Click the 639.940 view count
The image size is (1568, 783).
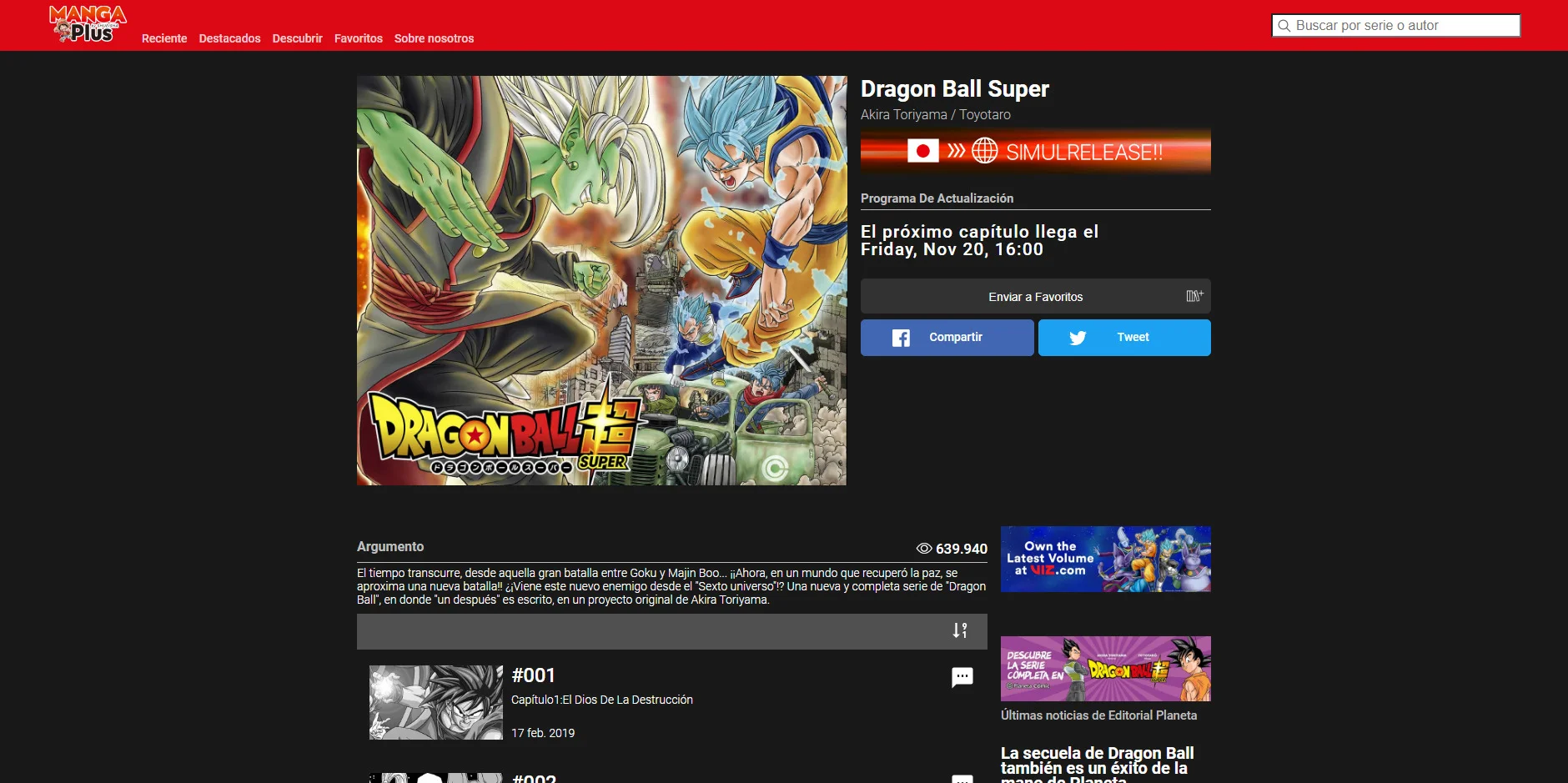(x=961, y=549)
